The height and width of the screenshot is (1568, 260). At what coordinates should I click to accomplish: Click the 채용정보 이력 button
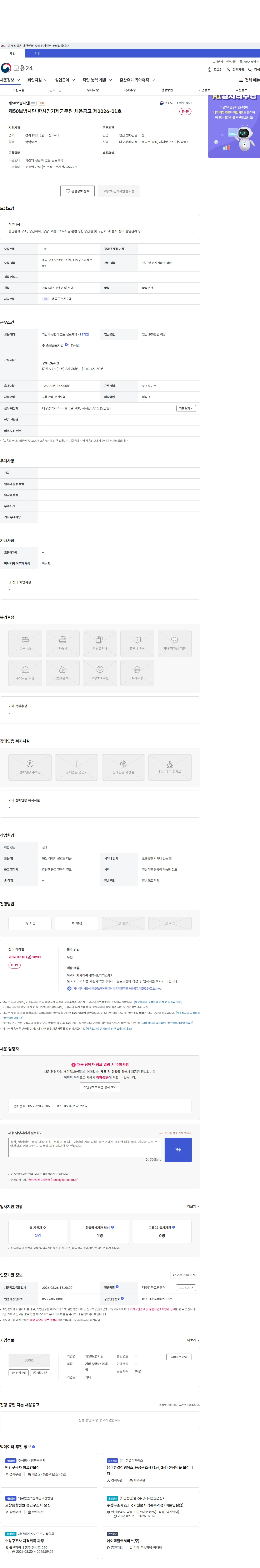click(x=179, y=1357)
